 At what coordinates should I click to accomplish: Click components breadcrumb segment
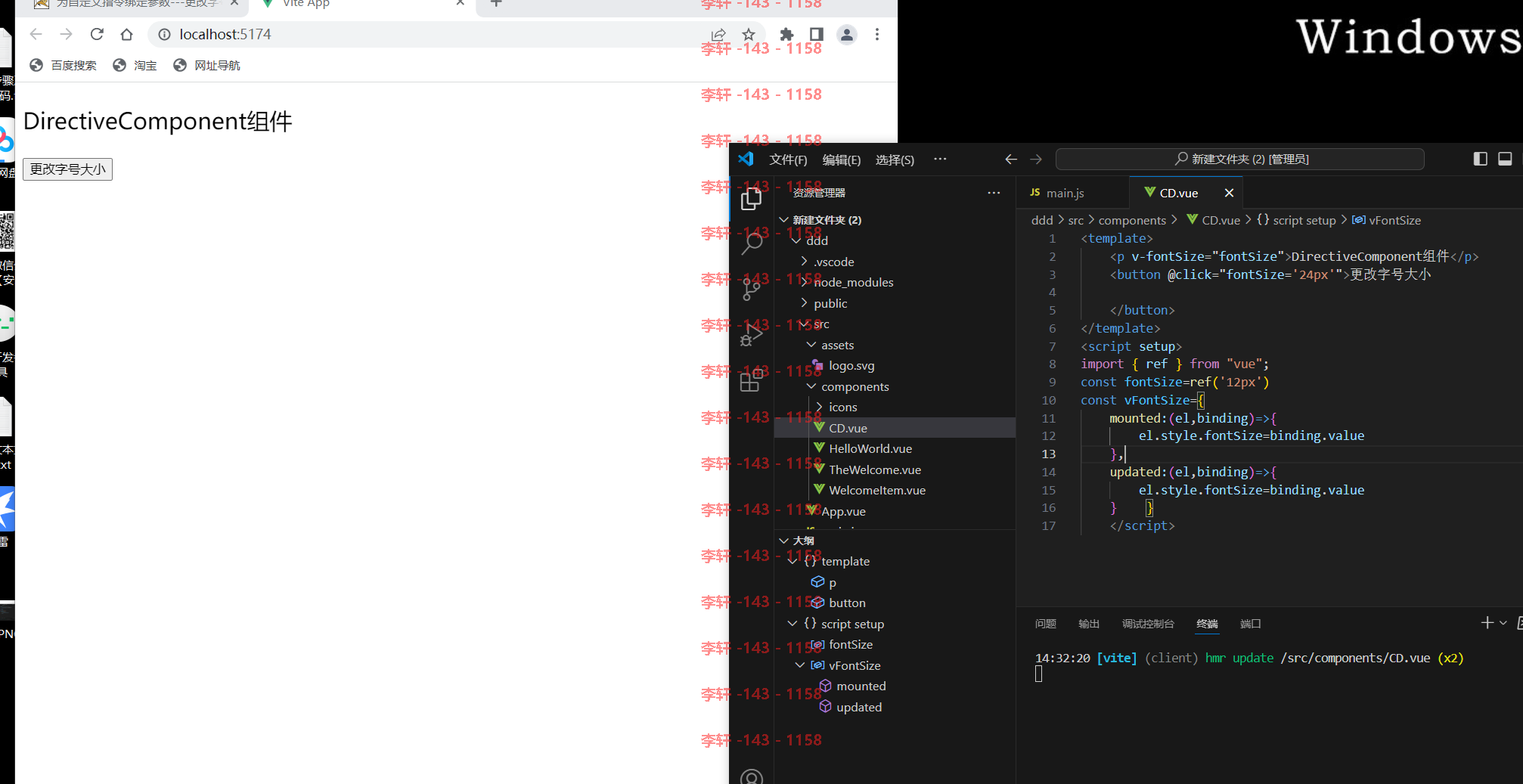(1132, 220)
